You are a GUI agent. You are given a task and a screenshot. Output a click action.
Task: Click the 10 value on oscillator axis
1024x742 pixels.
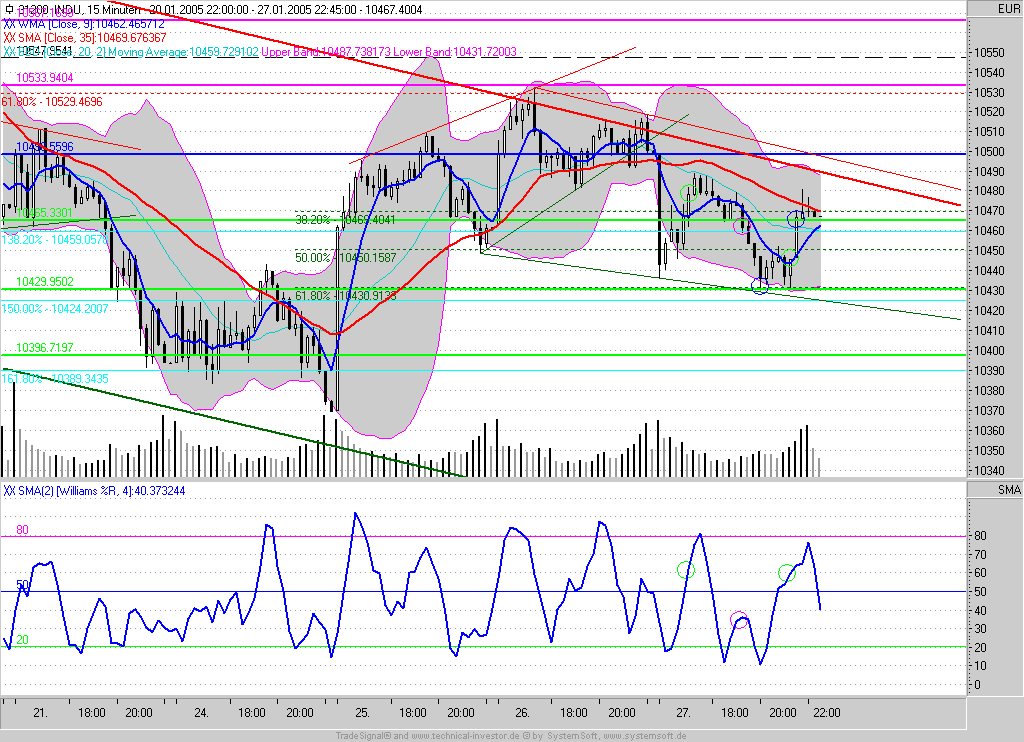pos(980,666)
